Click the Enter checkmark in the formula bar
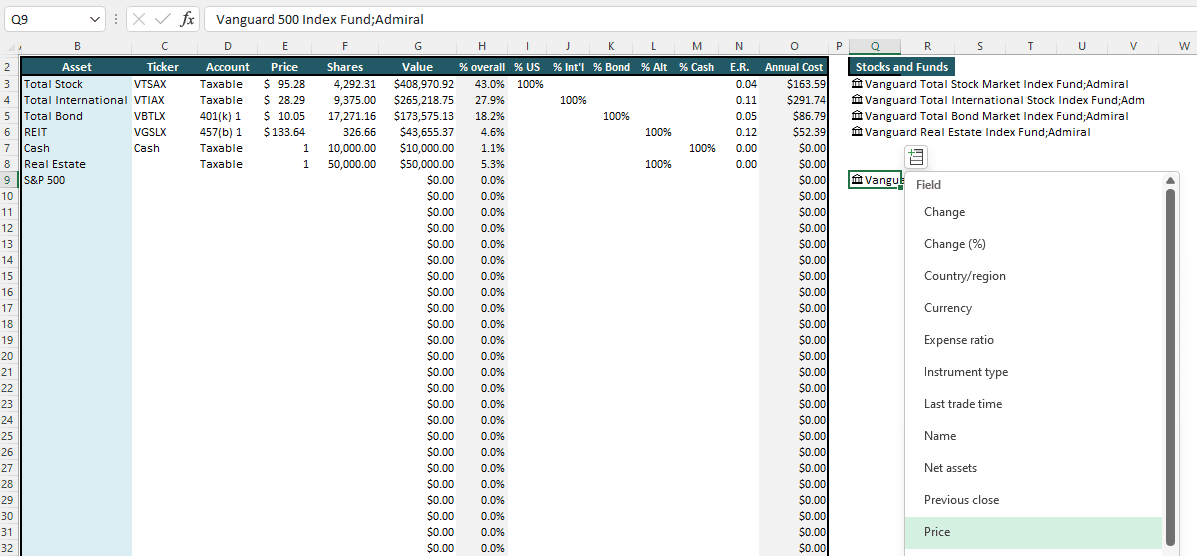 tap(163, 19)
